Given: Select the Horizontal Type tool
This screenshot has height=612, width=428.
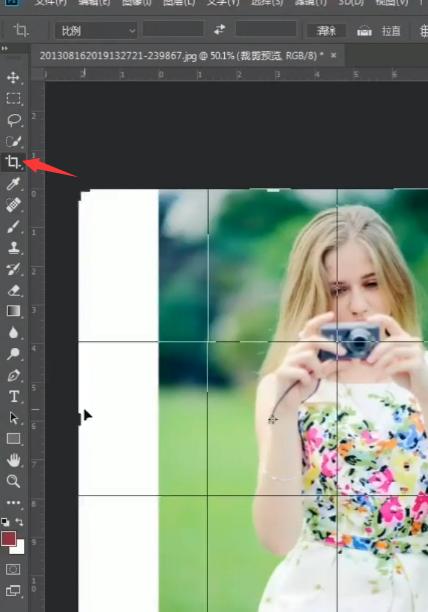Looking at the screenshot, I should coord(13,396).
